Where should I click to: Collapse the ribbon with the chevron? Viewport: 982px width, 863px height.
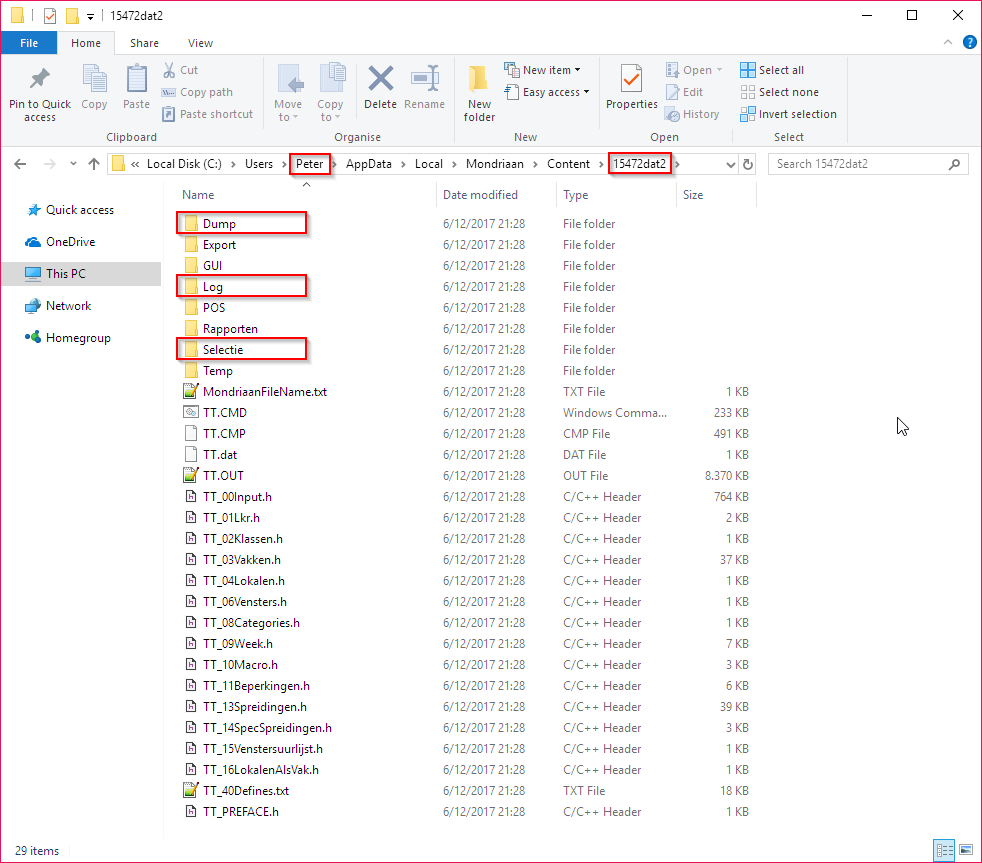point(948,43)
